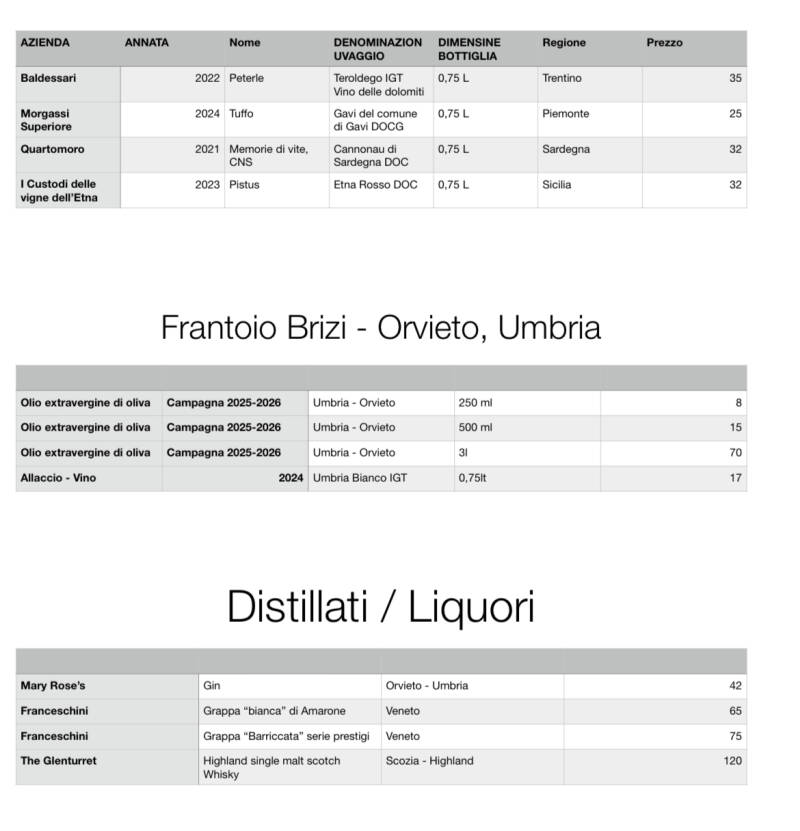Click the Teroldego IGT denomination cell

tap(379, 85)
